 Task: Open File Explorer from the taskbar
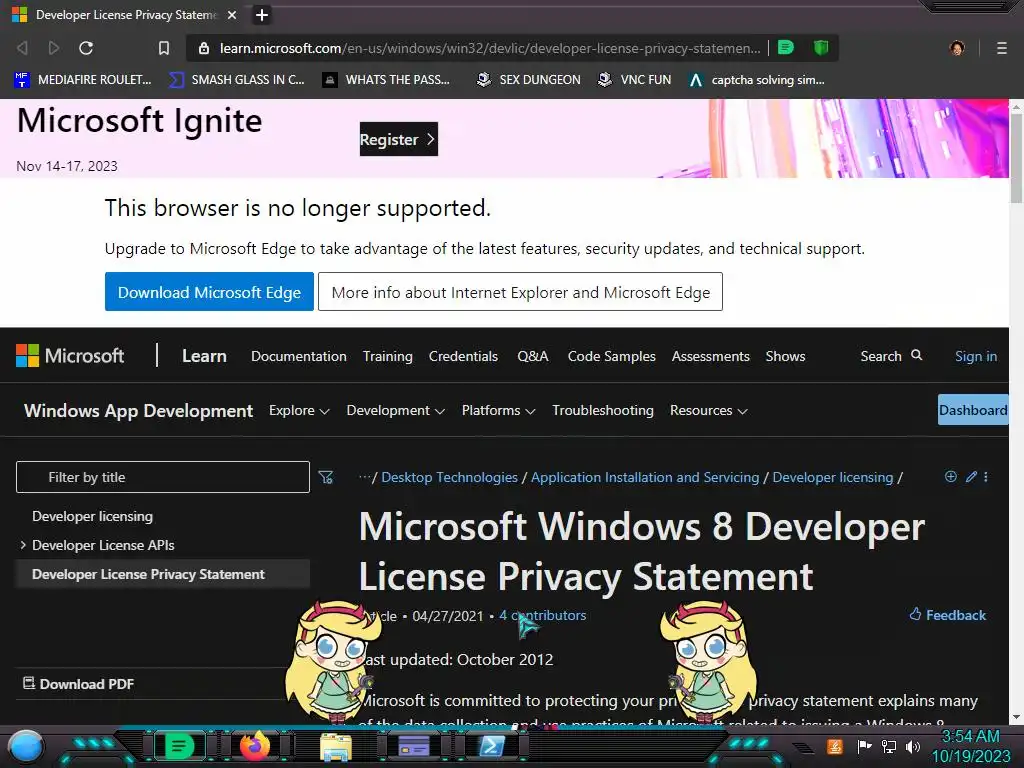(x=336, y=746)
